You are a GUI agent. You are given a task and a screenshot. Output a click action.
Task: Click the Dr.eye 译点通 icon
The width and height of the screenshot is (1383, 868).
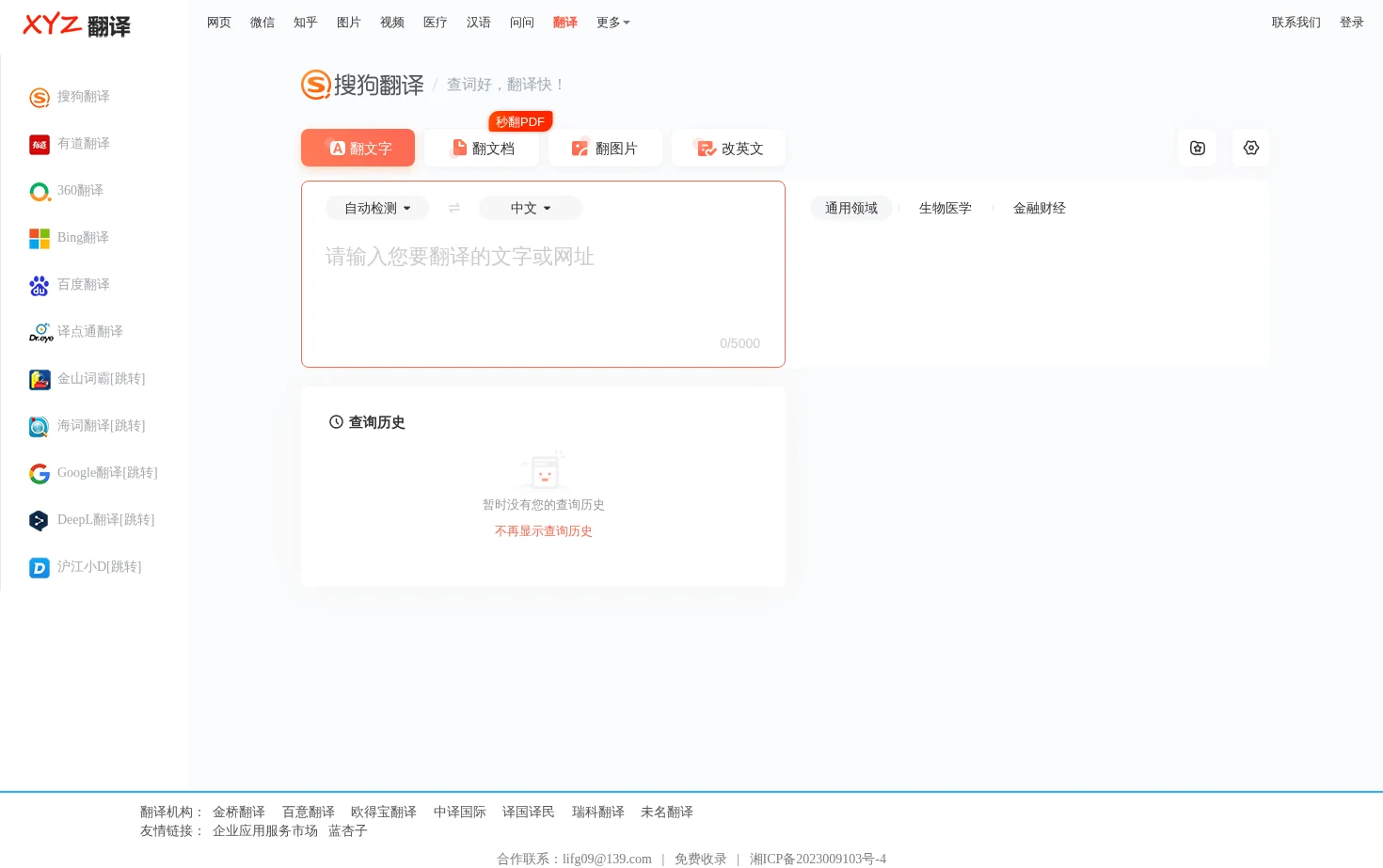coord(40,332)
